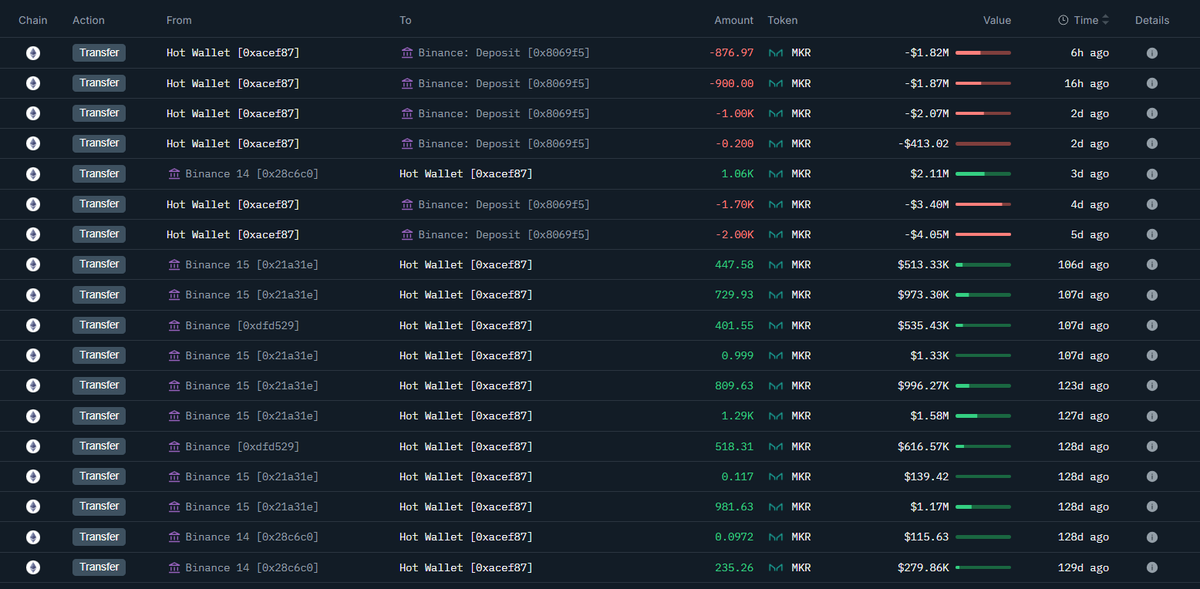The image size is (1200, 589).
Task: Click Transfer button in the 4d ago row
Action: (x=99, y=204)
